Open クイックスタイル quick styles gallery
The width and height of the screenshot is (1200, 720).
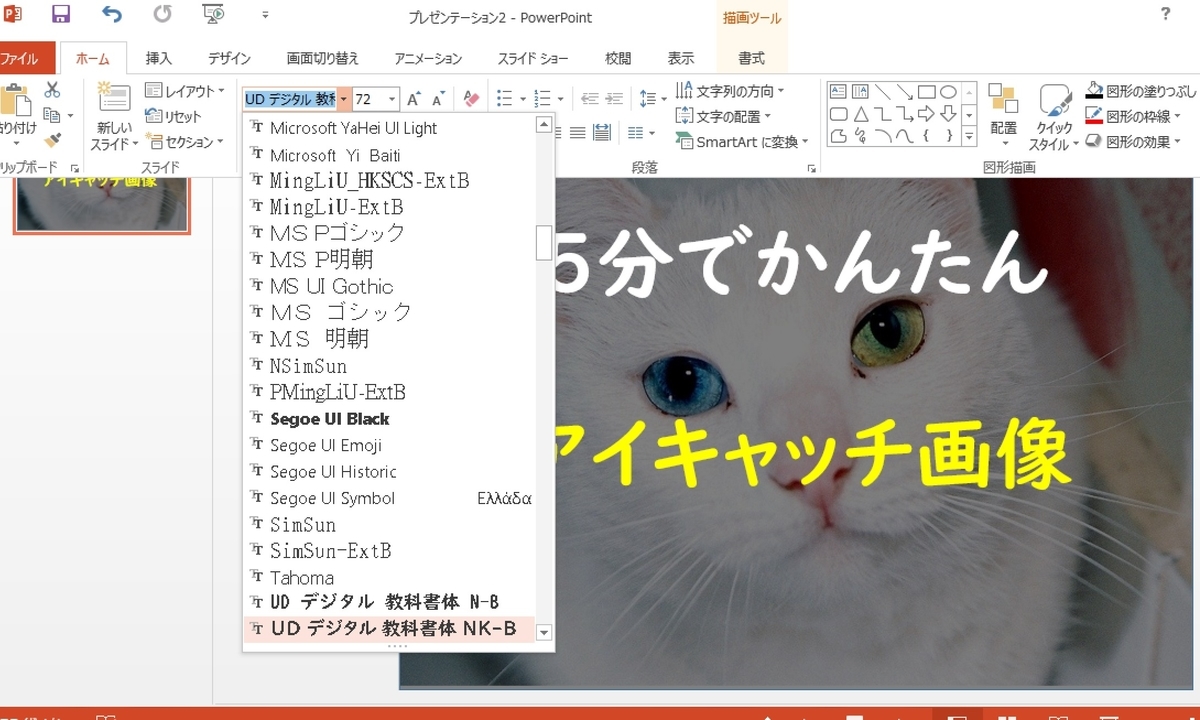pos(1054,117)
